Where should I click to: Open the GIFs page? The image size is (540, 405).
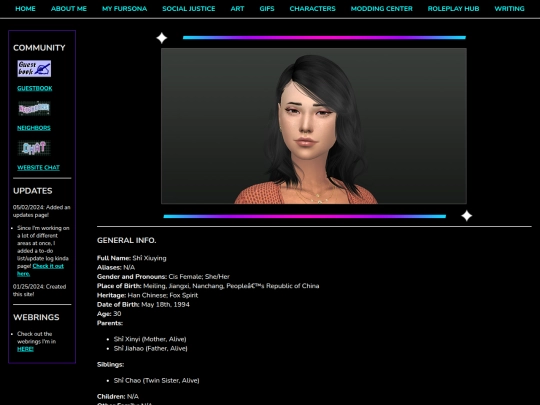pyautogui.click(x=267, y=9)
